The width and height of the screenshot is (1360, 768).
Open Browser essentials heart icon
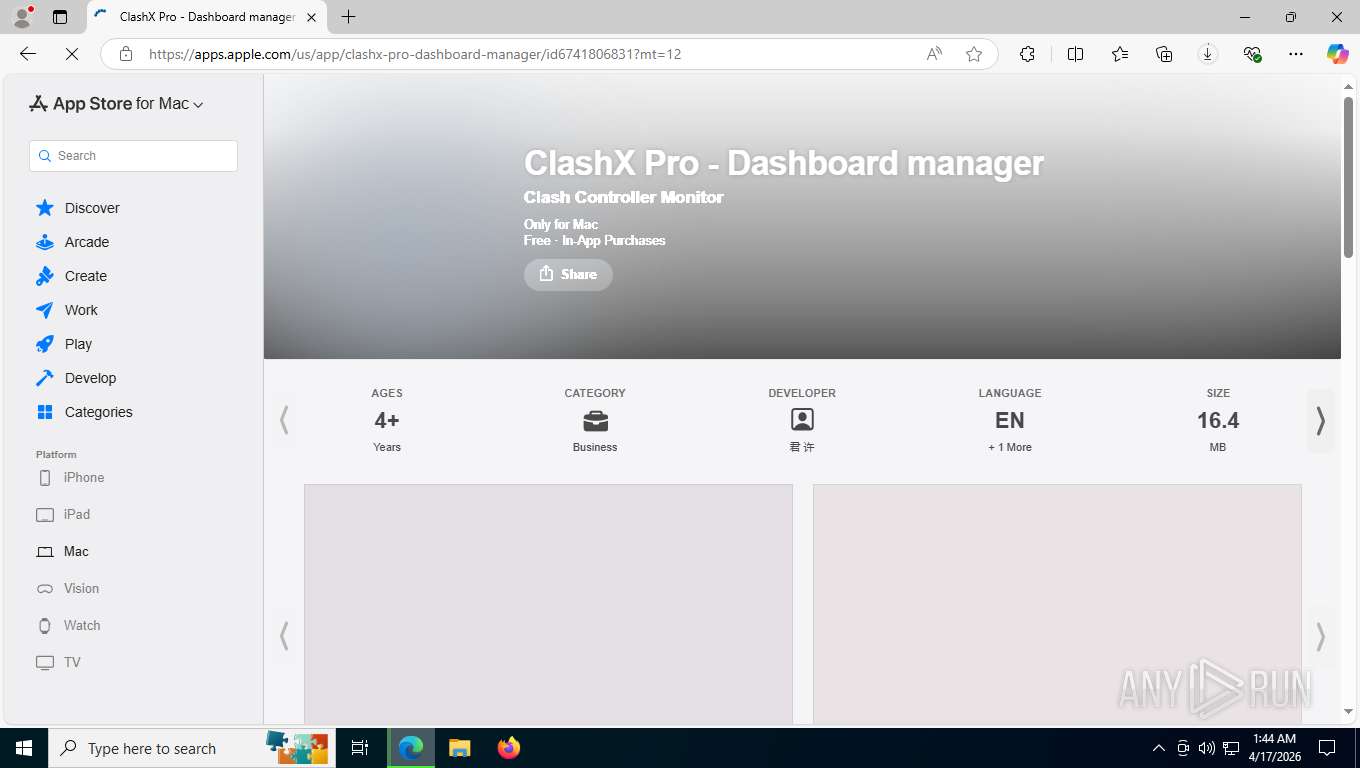1252,54
